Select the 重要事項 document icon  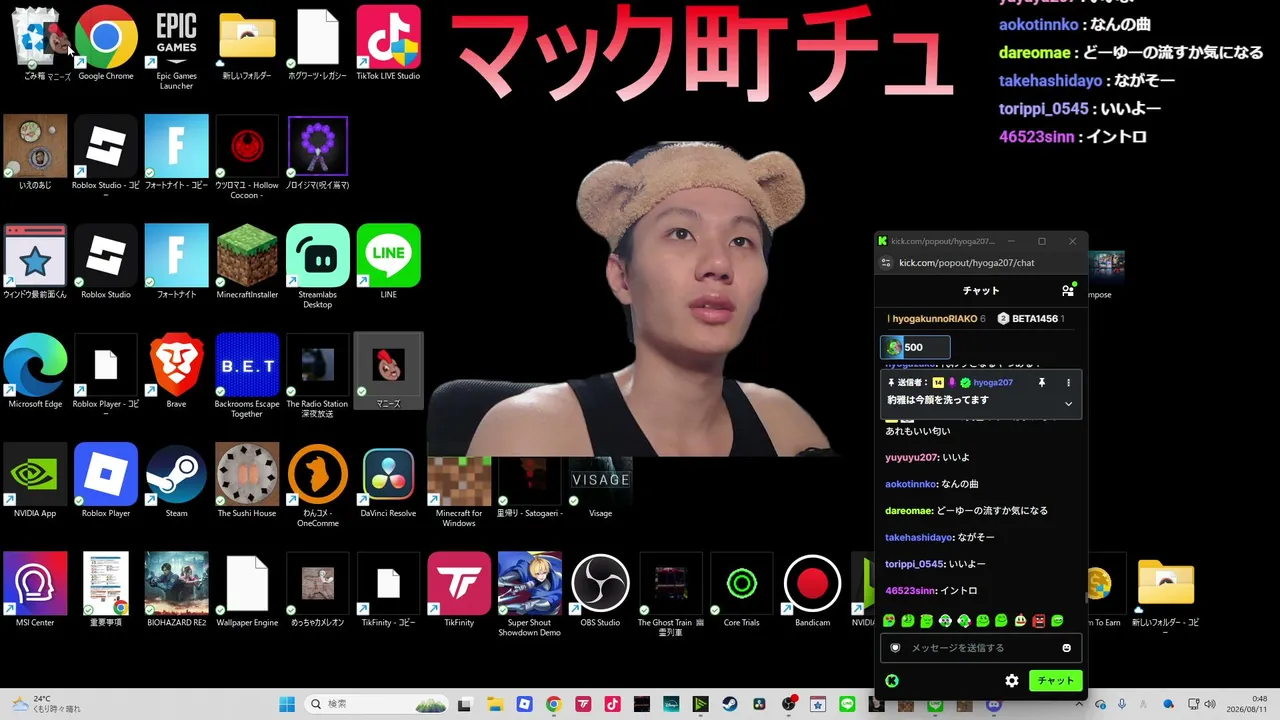point(106,588)
